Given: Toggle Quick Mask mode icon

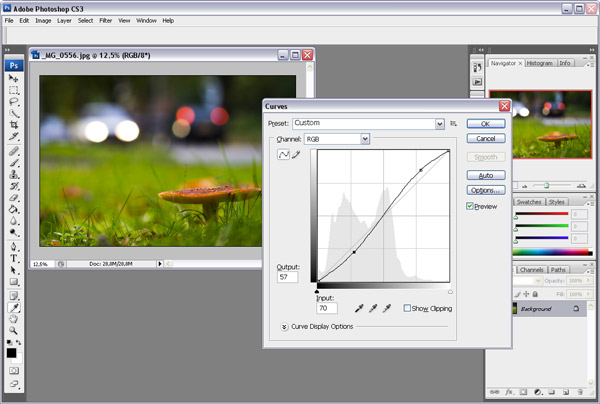Looking at the screenshot, I should click(14, 370).
